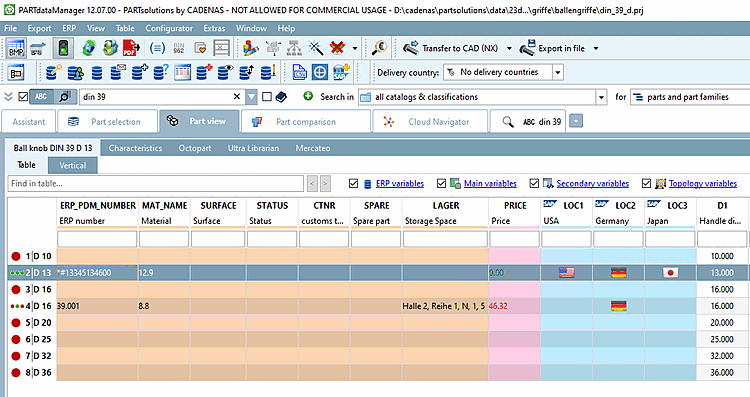Click the PDF export icon
Screen dimensions: 750x397
(x=132, y=48)
